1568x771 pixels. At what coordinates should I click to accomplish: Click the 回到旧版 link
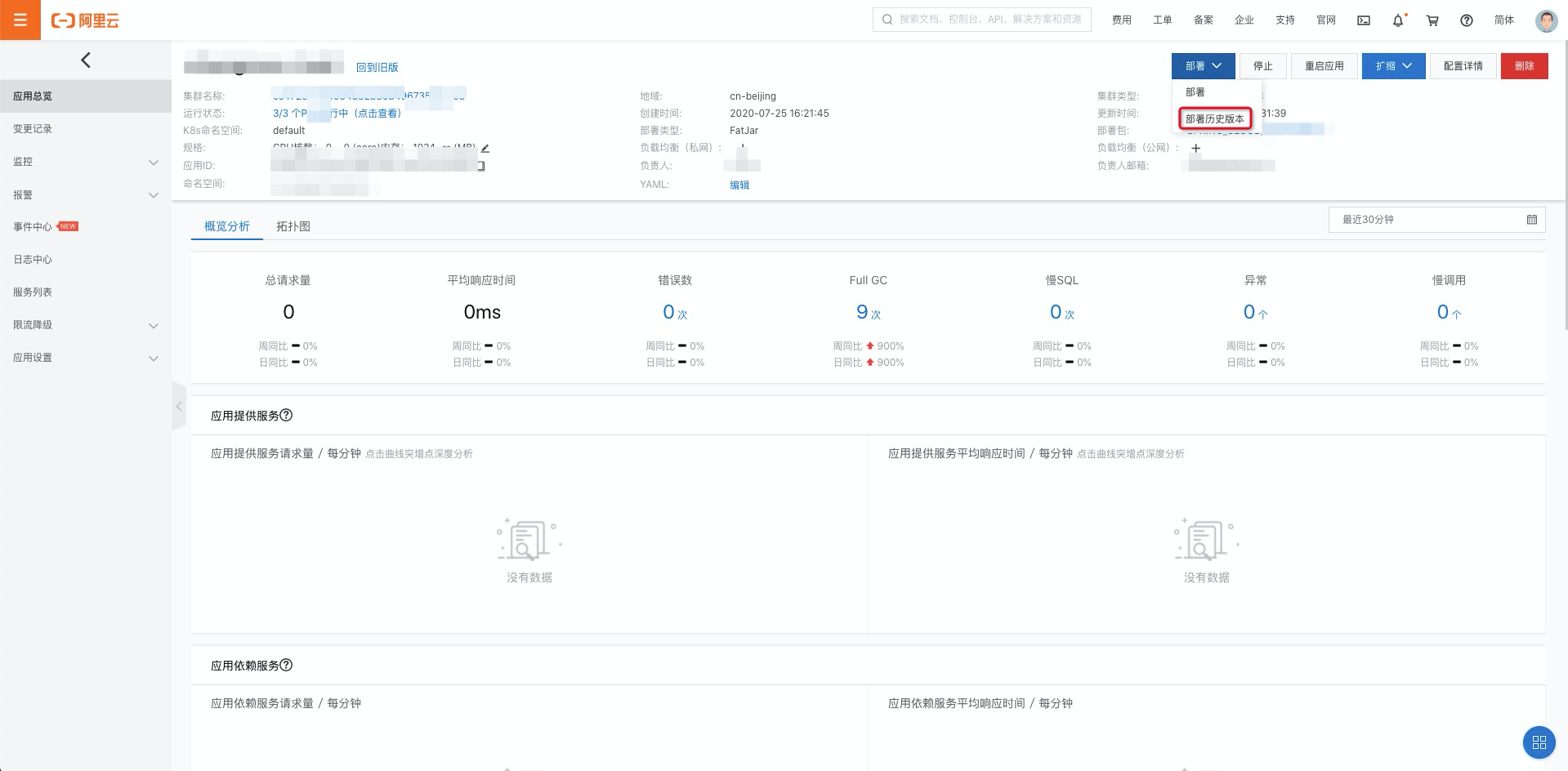click(377, 67)
